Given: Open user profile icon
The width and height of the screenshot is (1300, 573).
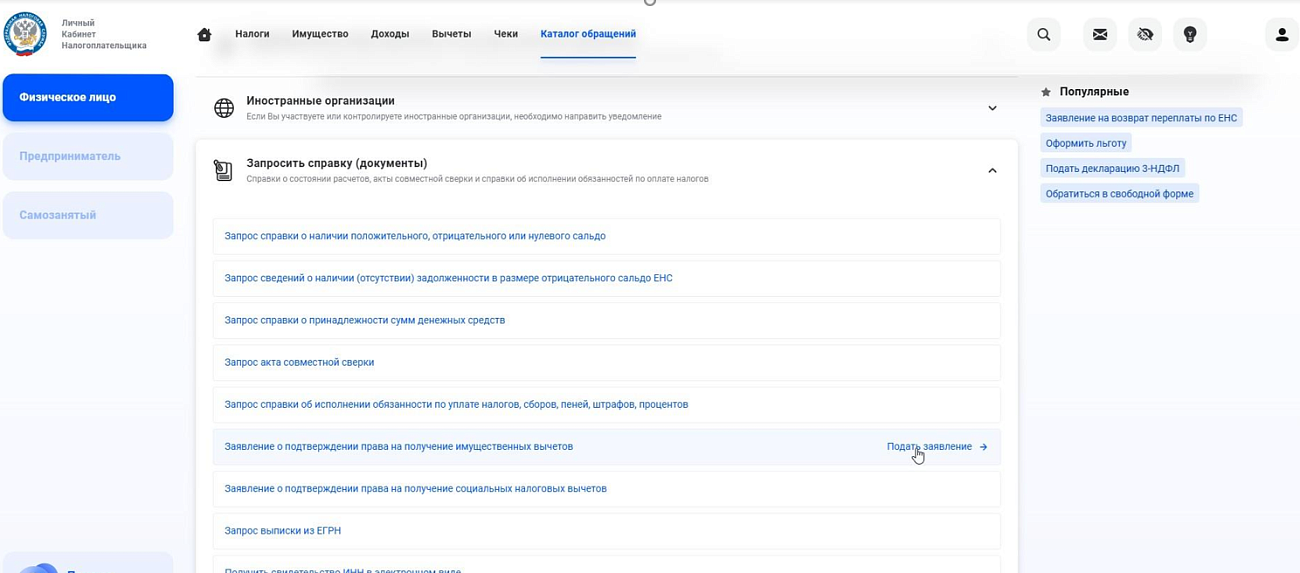Looking at the screenshot, I should (1281, 35).
